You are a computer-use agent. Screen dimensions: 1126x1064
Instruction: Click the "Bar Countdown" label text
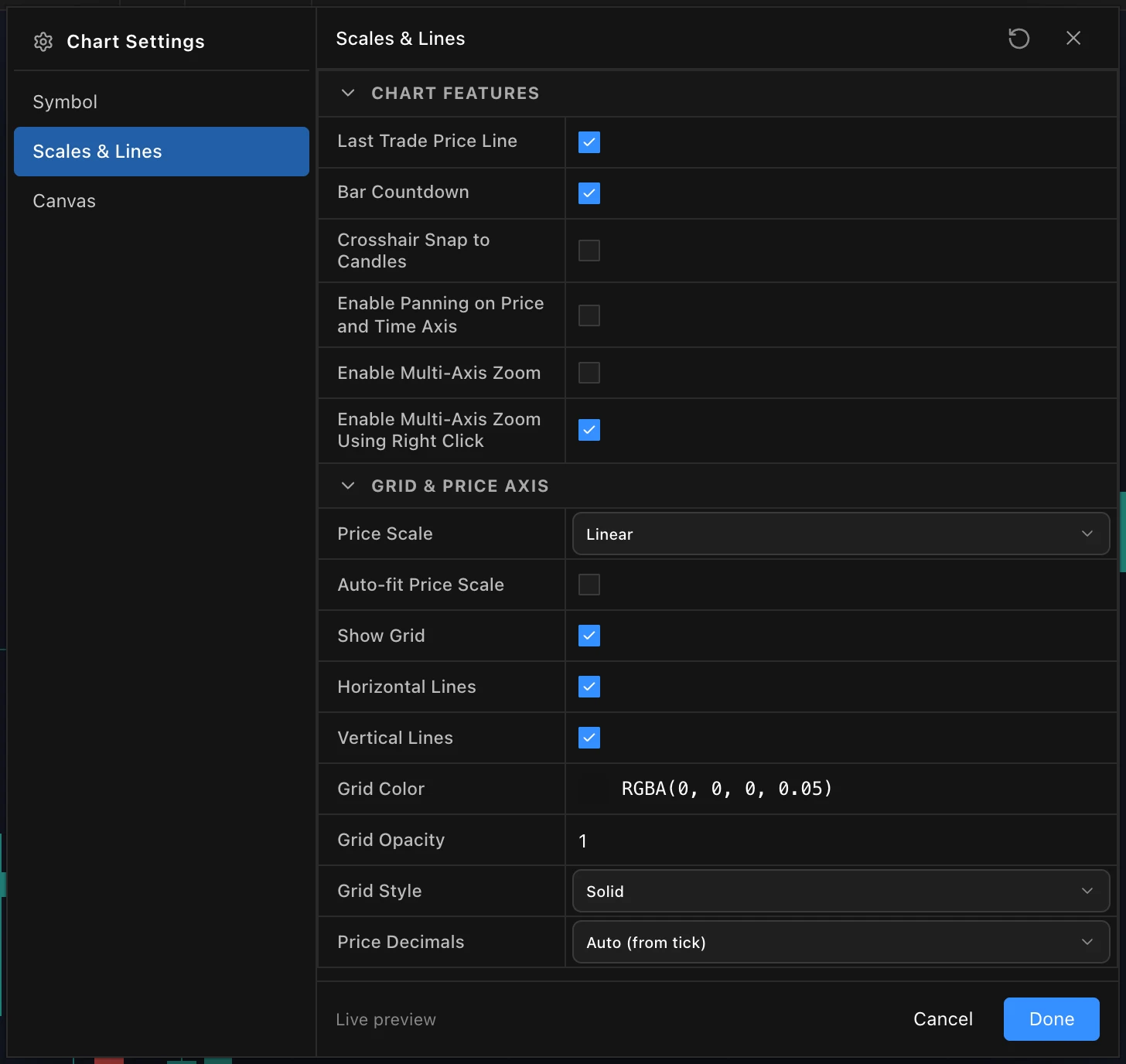[x=403, y=192]
